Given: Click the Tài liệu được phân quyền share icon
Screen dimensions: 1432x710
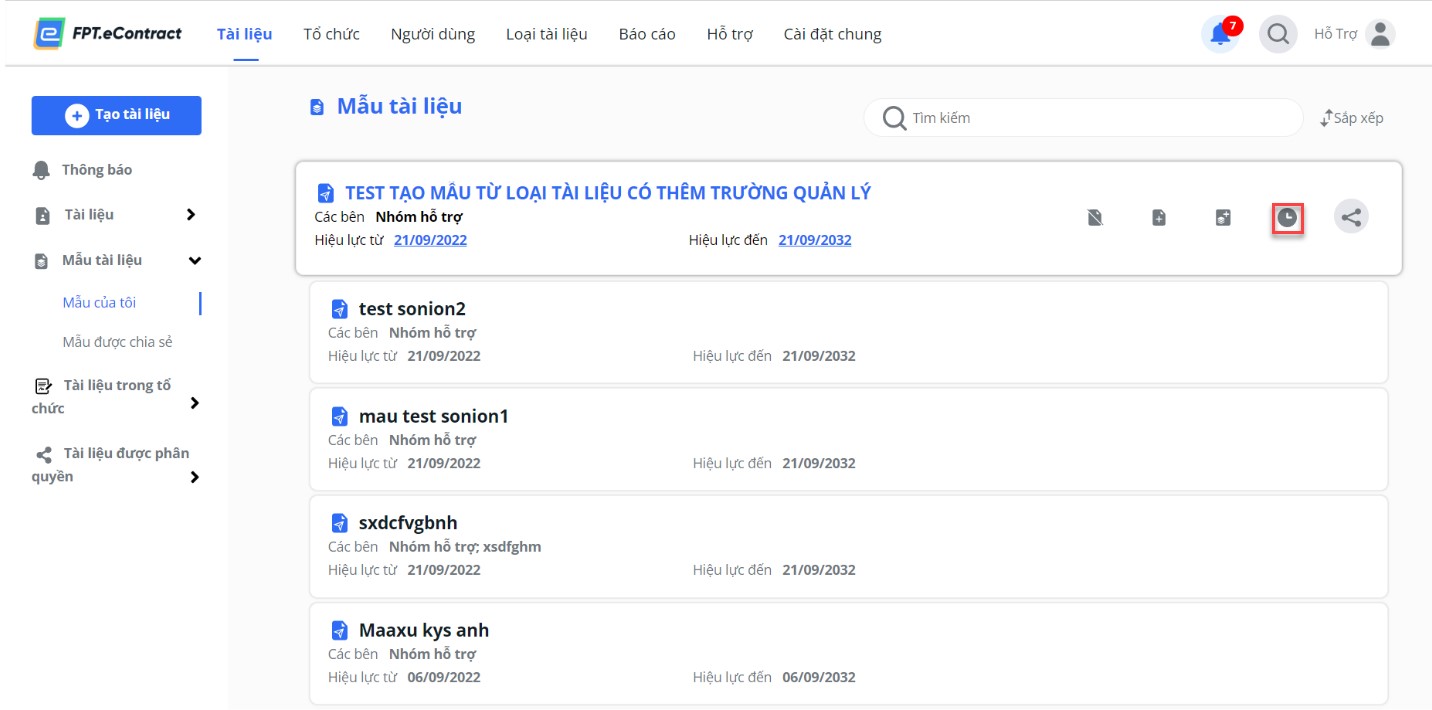Looking at the screenshot, I should click(x=42, y=454).
